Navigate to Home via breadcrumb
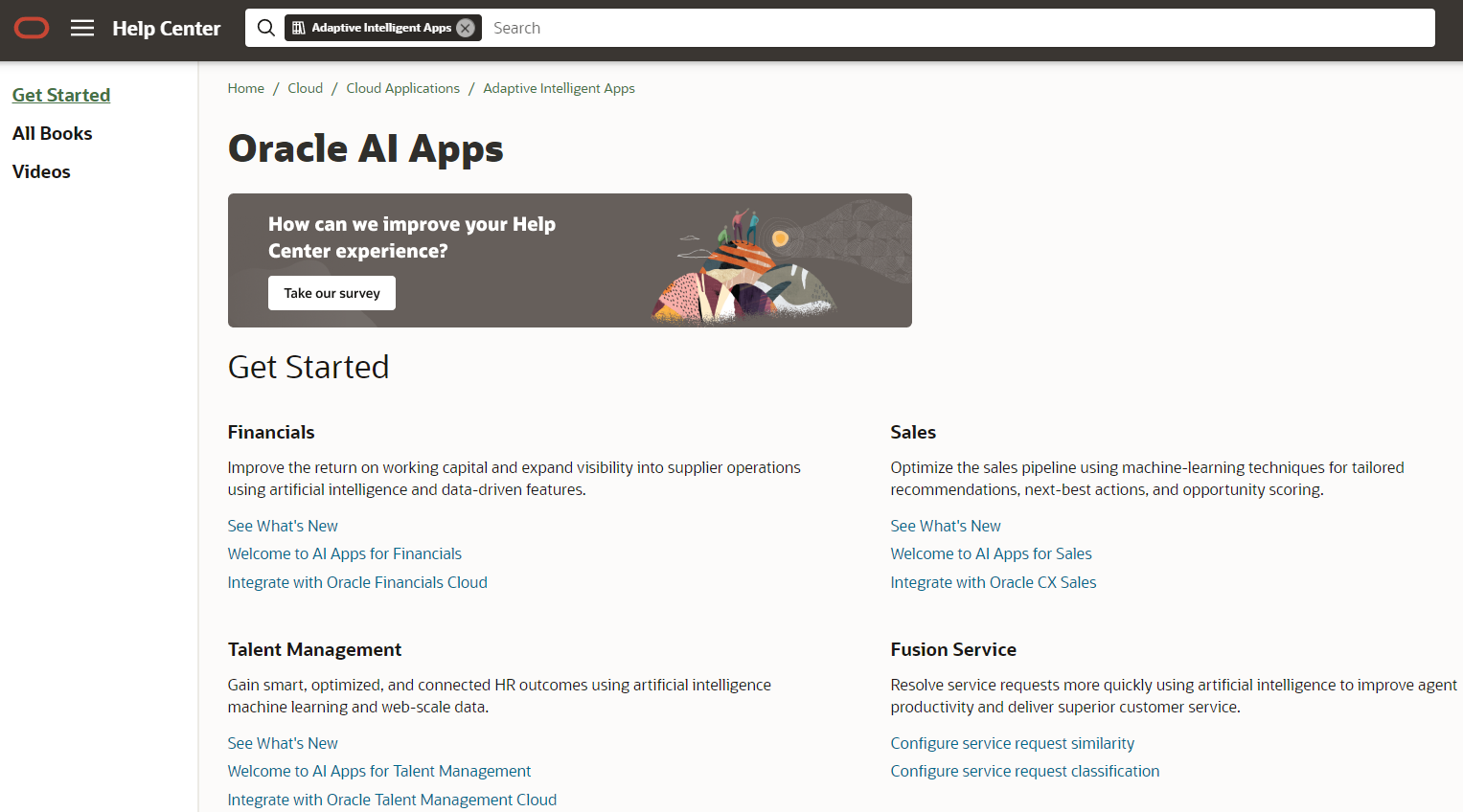The width and height of the screenshot is (1463, 812). tap(245, 87)
